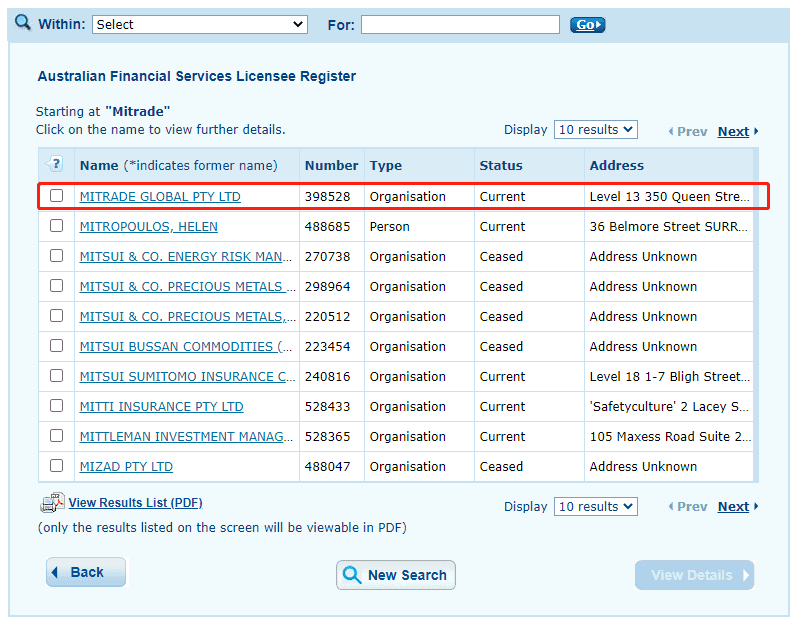The height and width of the screenshot is (623, 797).
Task: Click Ceased status in MIZAD PTY LTD row
Action: [x=501, y=466]
